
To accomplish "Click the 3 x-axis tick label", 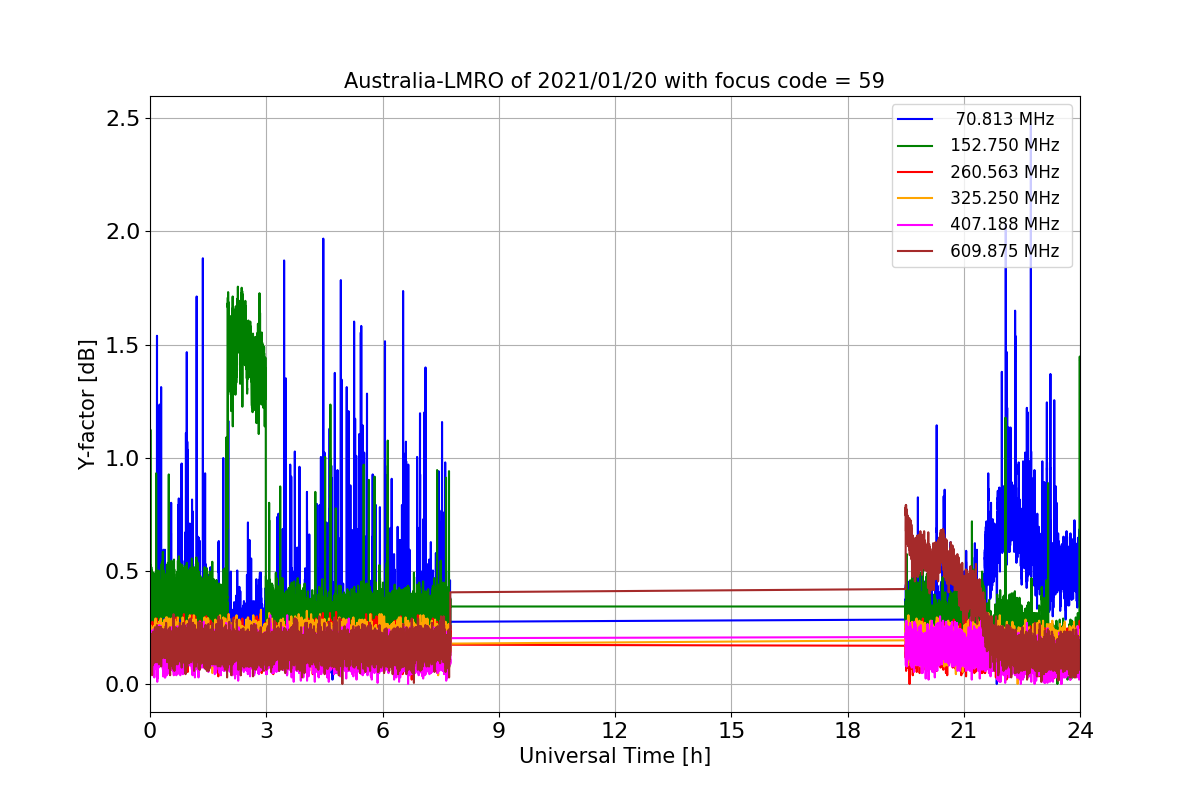I will coord(266,730).
